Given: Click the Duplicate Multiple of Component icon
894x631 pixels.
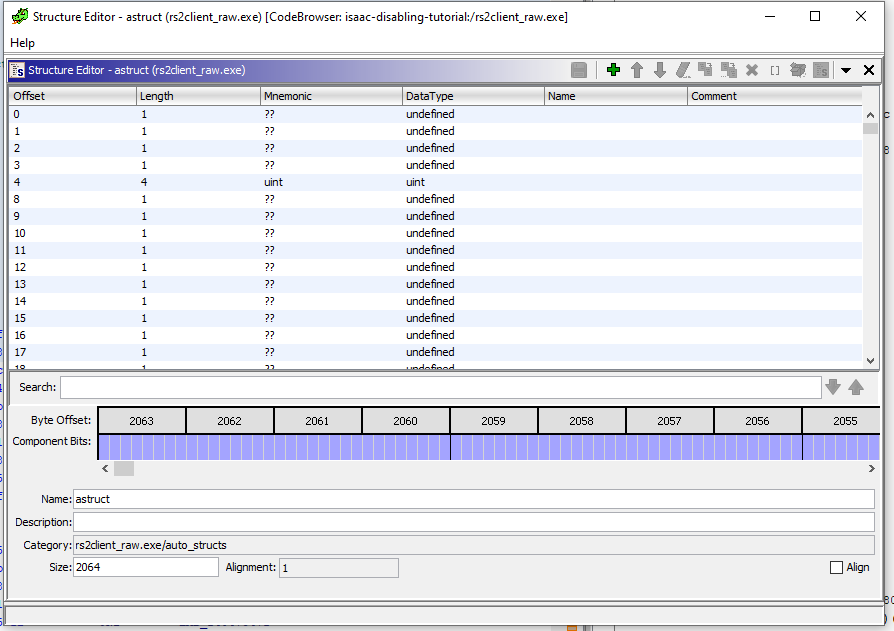Looking at the screenshot, I should click(x=729, y=70).
